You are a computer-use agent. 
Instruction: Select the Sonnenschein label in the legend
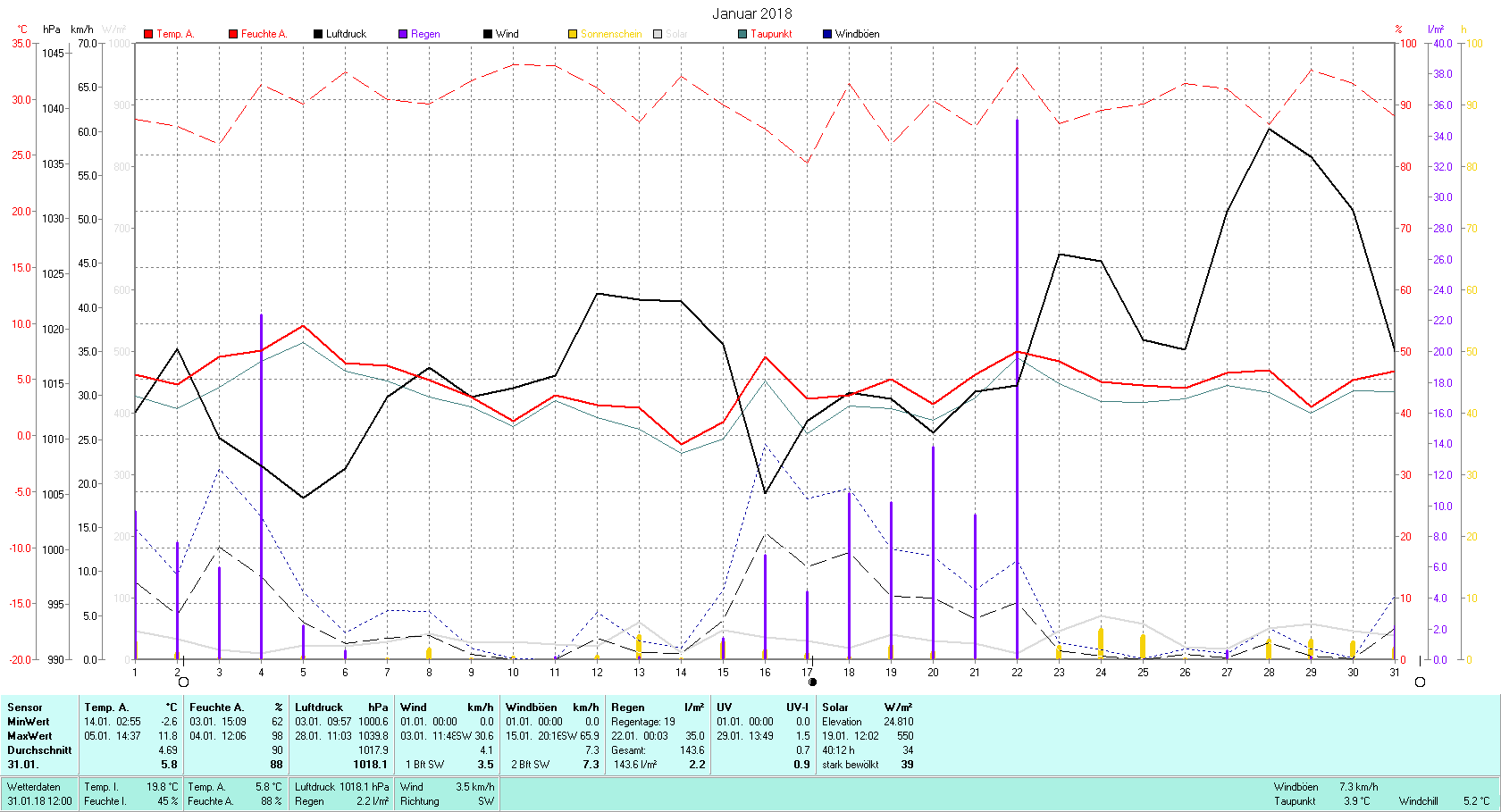coord(611,34)
